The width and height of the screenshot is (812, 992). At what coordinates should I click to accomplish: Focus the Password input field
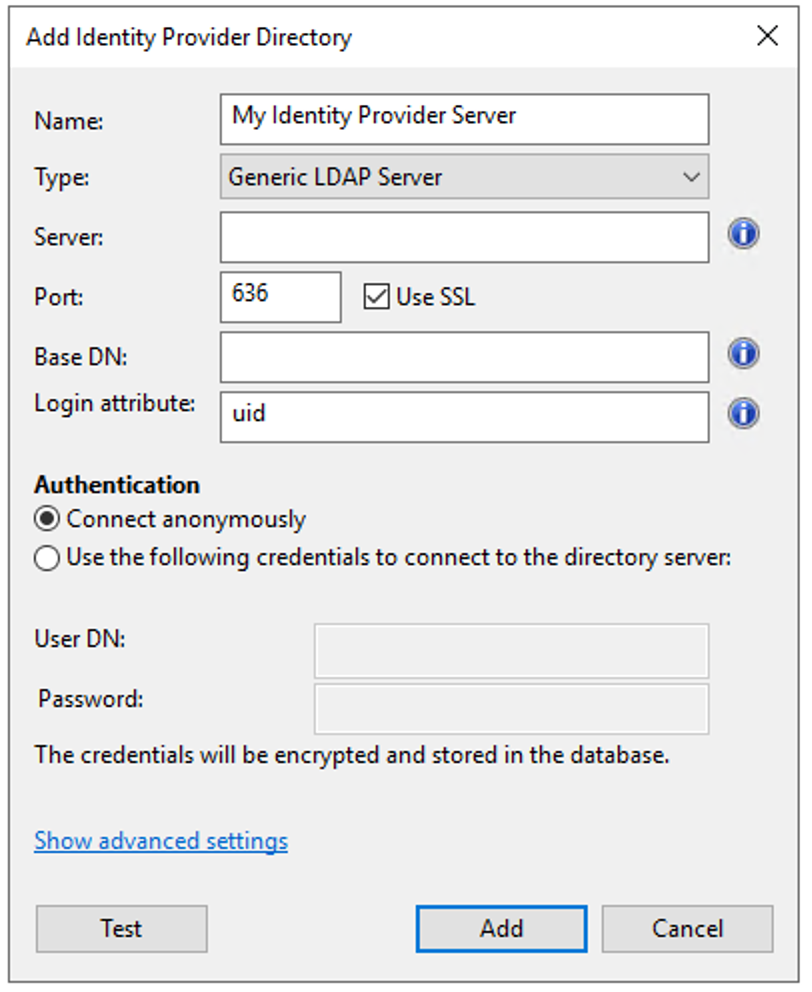click(510, 709)
